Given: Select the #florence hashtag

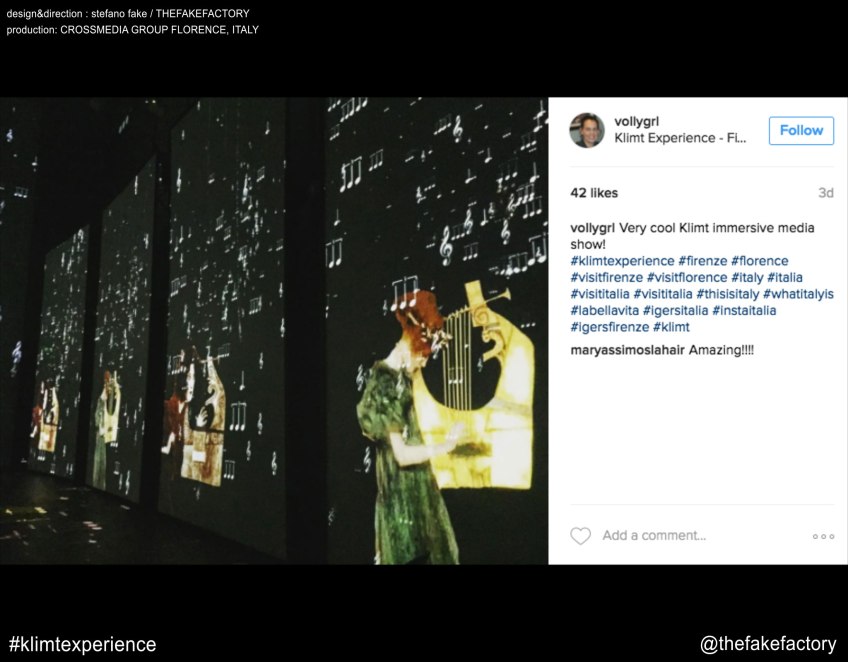Looking at the screenshot, I should 759,261.
